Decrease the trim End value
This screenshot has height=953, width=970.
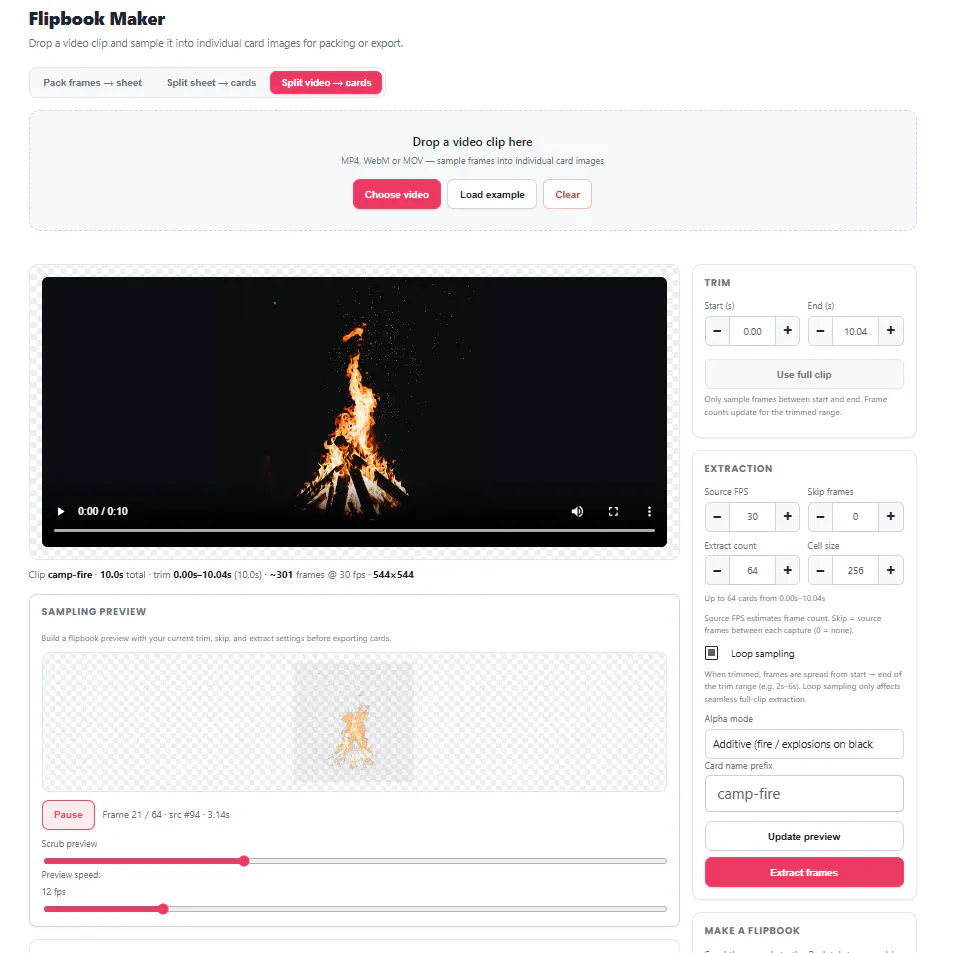[820, 331]
